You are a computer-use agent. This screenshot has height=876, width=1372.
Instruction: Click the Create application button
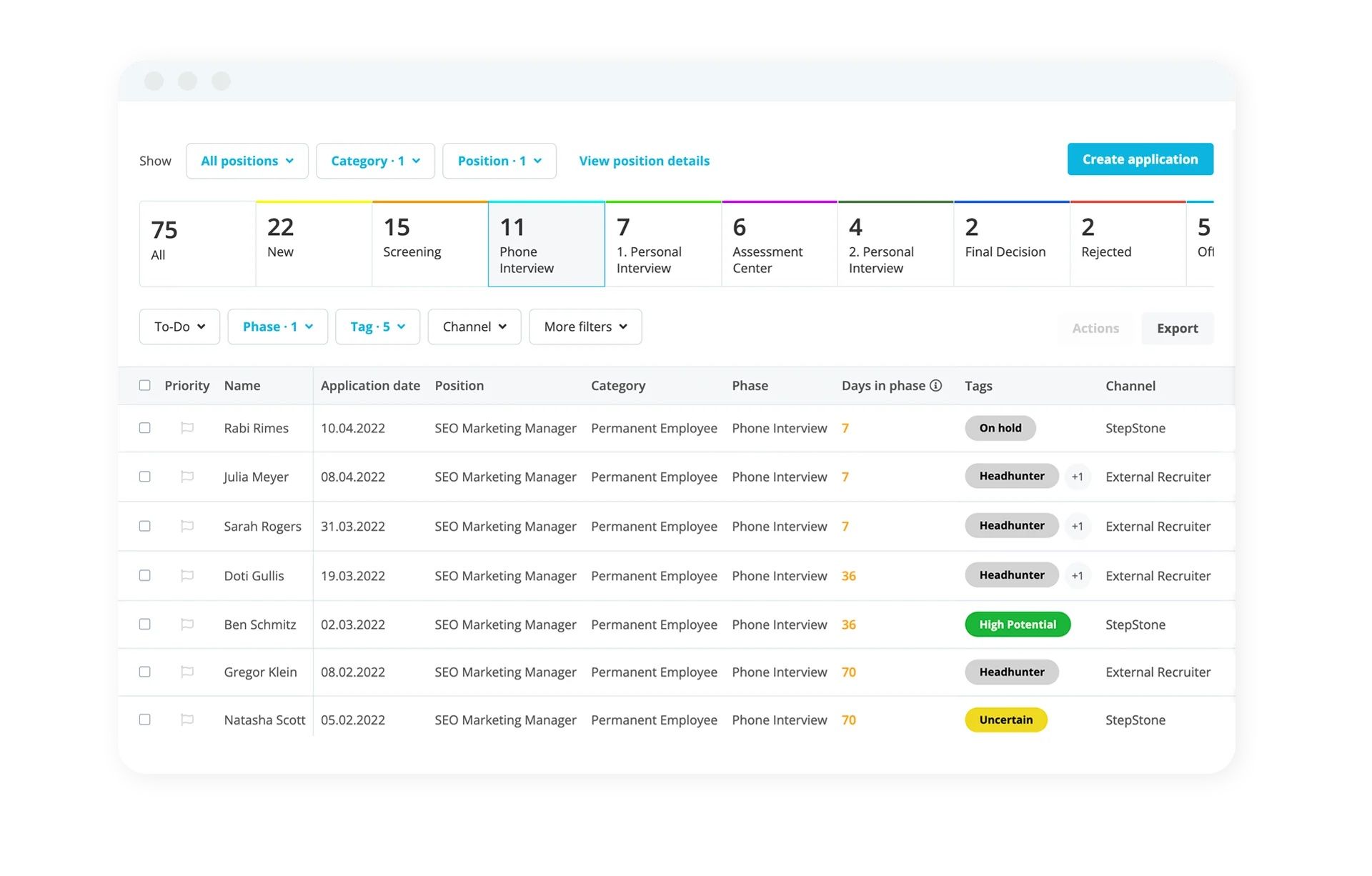click(1140, 159)
